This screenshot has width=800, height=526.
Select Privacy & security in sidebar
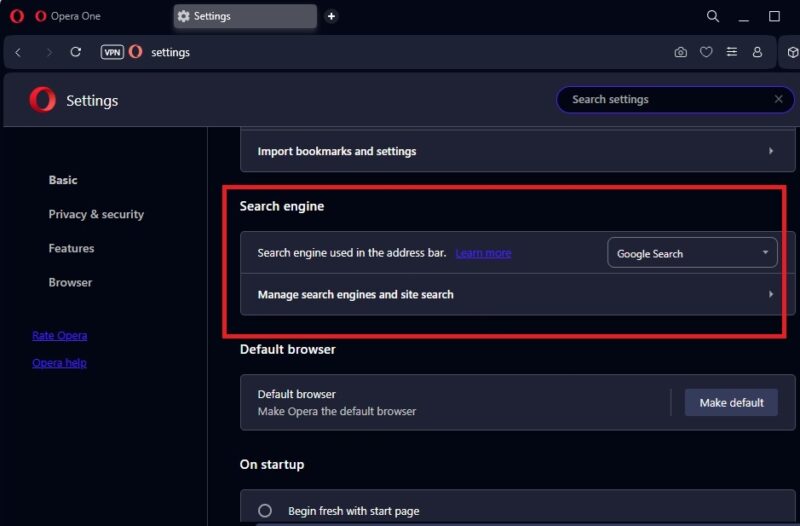point(96,214)
